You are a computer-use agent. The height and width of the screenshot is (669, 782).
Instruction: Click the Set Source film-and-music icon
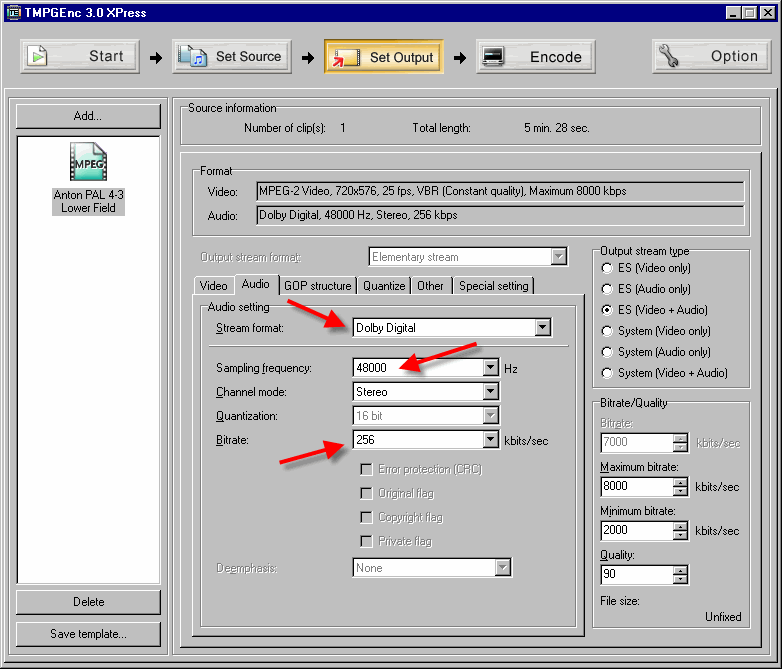192,56
